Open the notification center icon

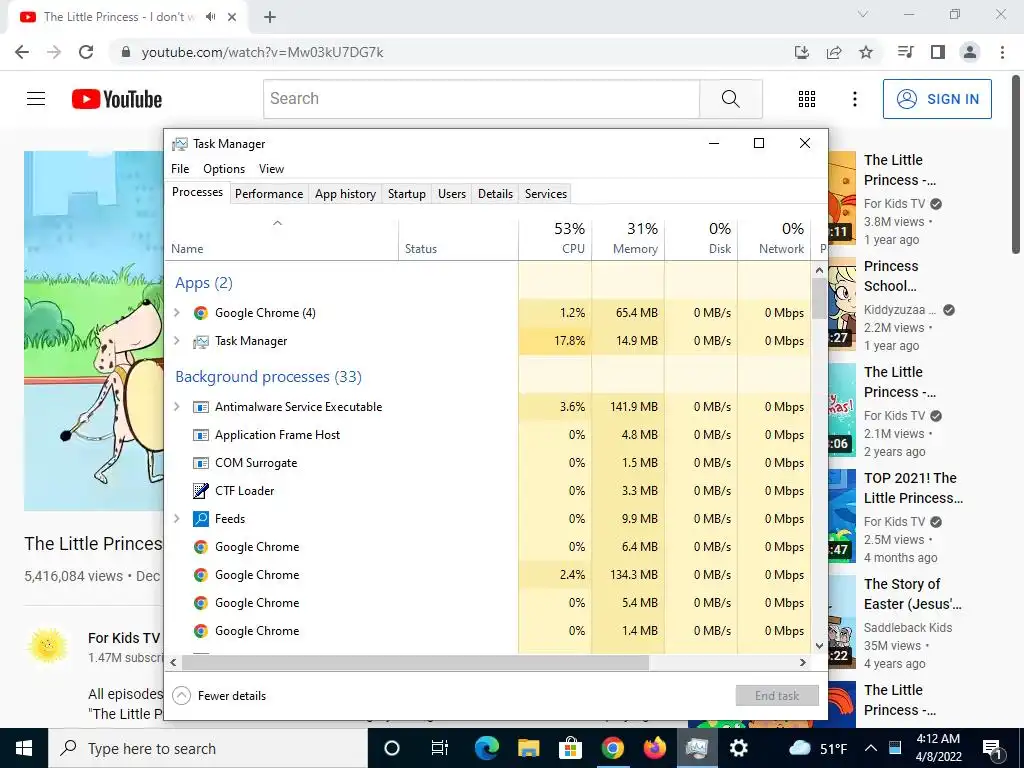point(993,748)
